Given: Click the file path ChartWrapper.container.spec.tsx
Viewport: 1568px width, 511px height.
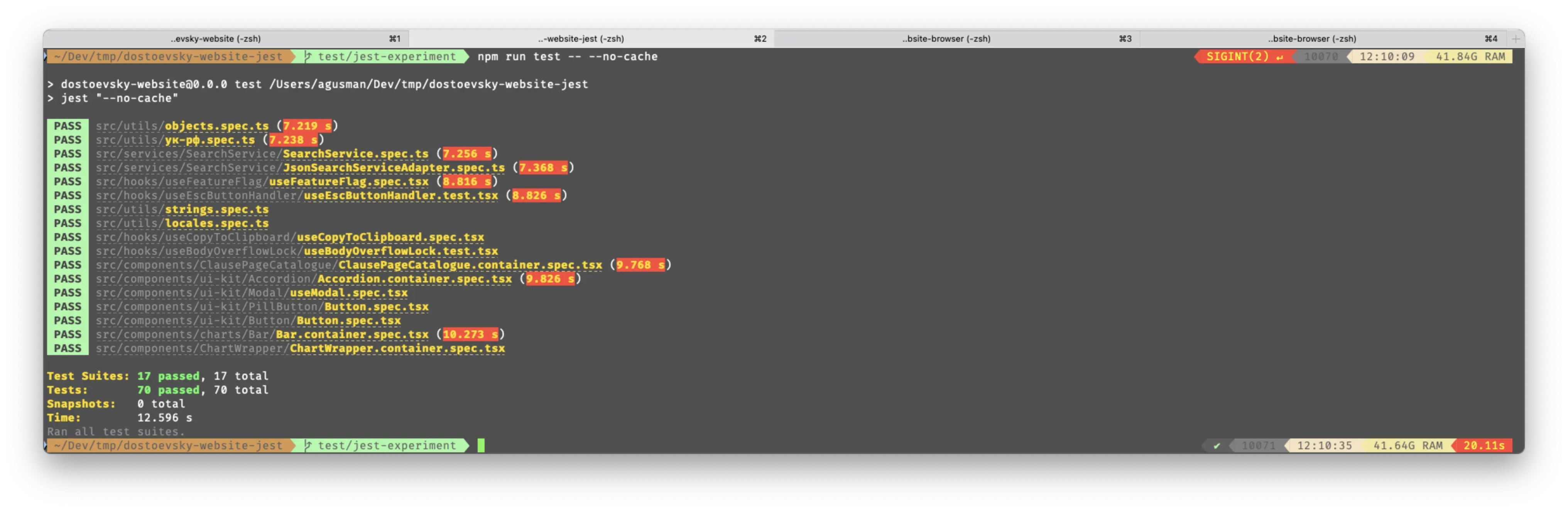Looking at the screenshot, I should tap(300, 349).
